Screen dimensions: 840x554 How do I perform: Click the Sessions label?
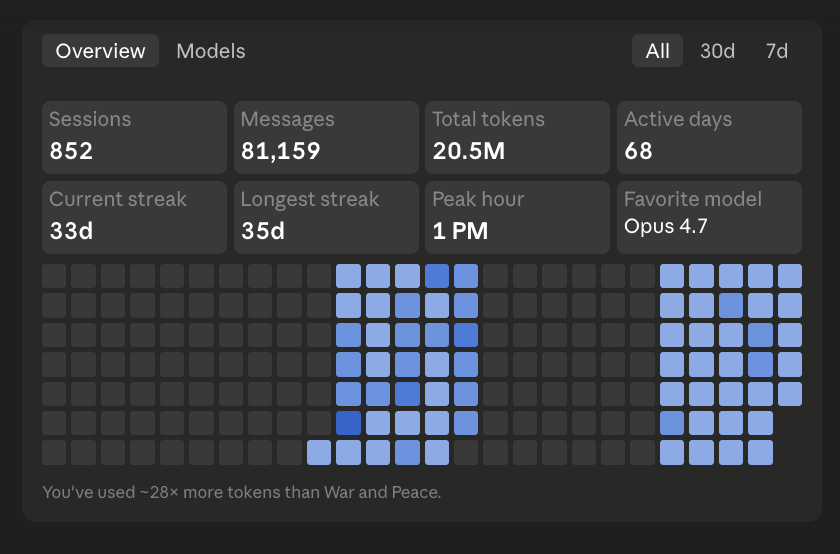tap(90, 119)
